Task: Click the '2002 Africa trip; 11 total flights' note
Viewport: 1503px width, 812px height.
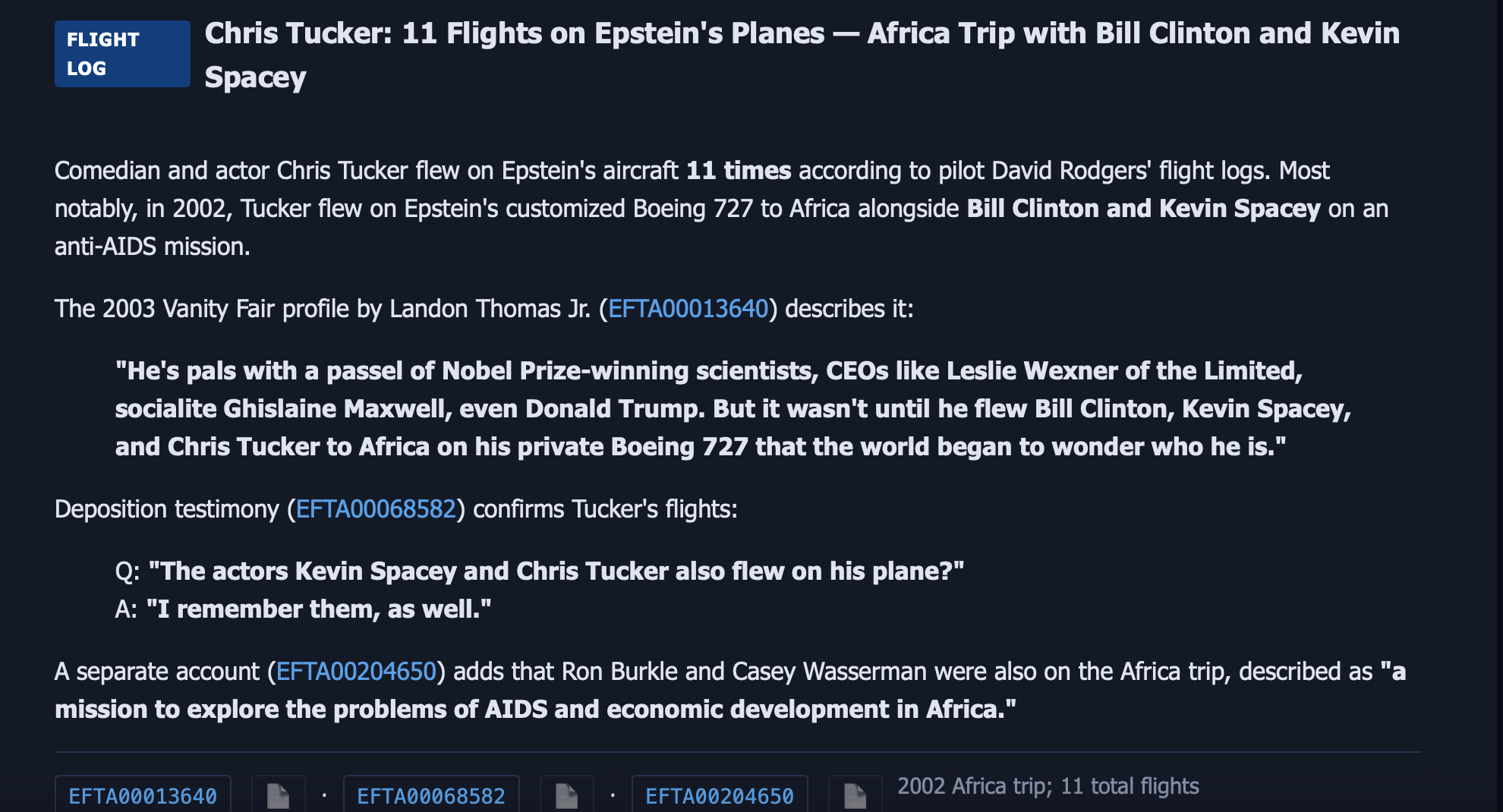Action: coord(1048,786)
